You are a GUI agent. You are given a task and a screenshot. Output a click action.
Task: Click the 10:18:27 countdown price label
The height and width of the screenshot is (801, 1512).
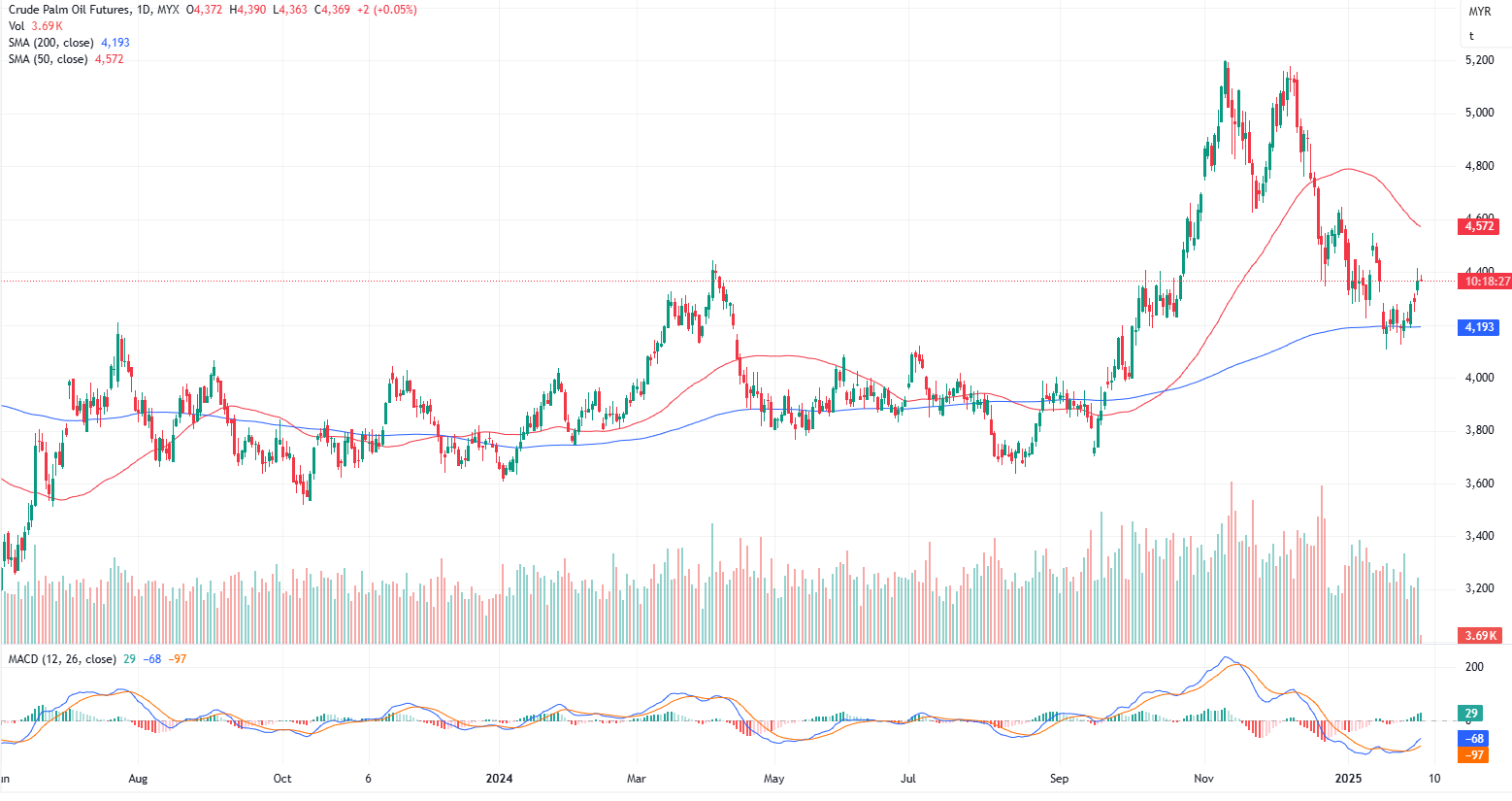[1486, 282]
